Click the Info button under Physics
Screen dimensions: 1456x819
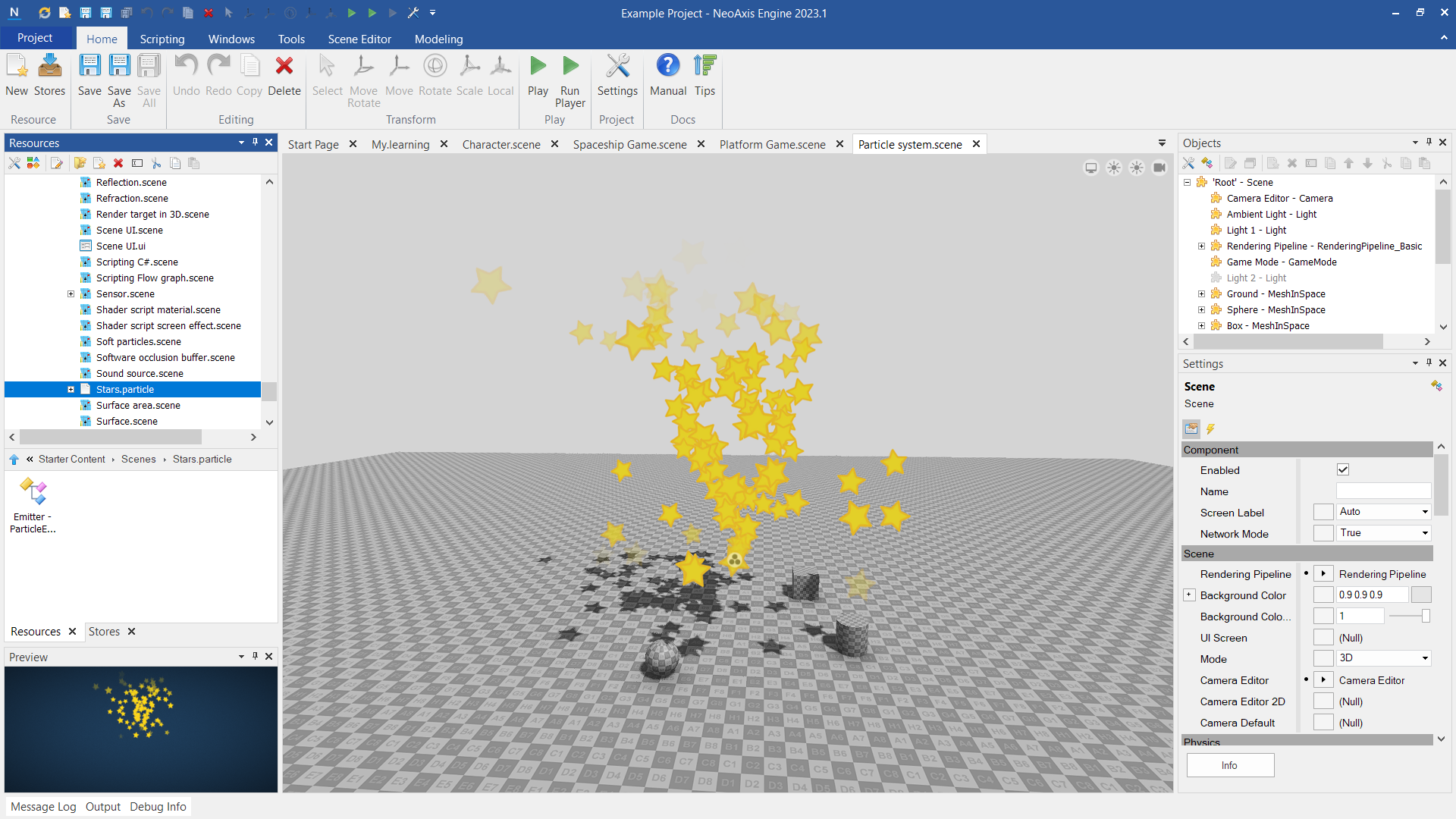[1229, 765]
